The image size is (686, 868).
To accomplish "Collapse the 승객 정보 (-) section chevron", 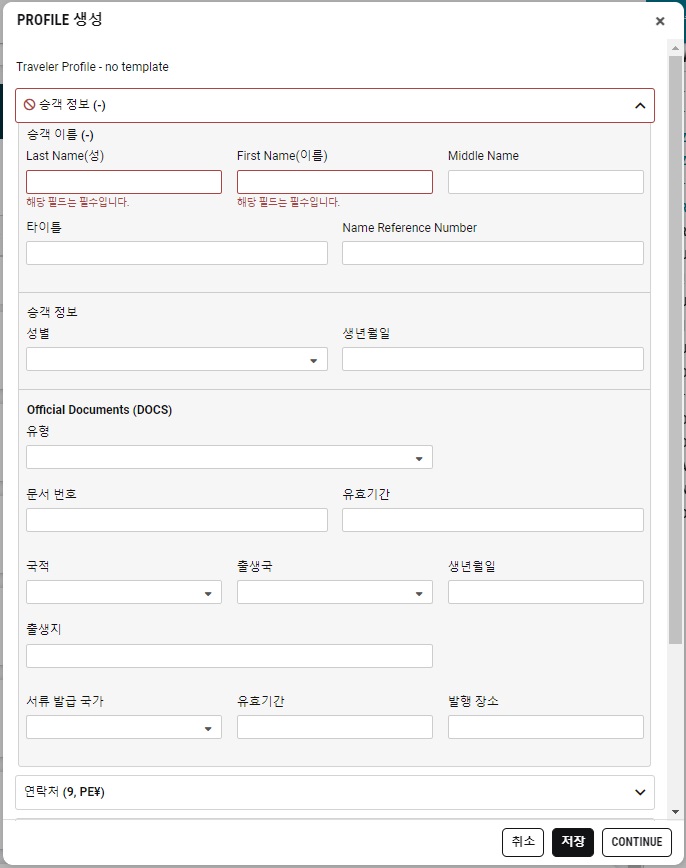I will 640,105.
